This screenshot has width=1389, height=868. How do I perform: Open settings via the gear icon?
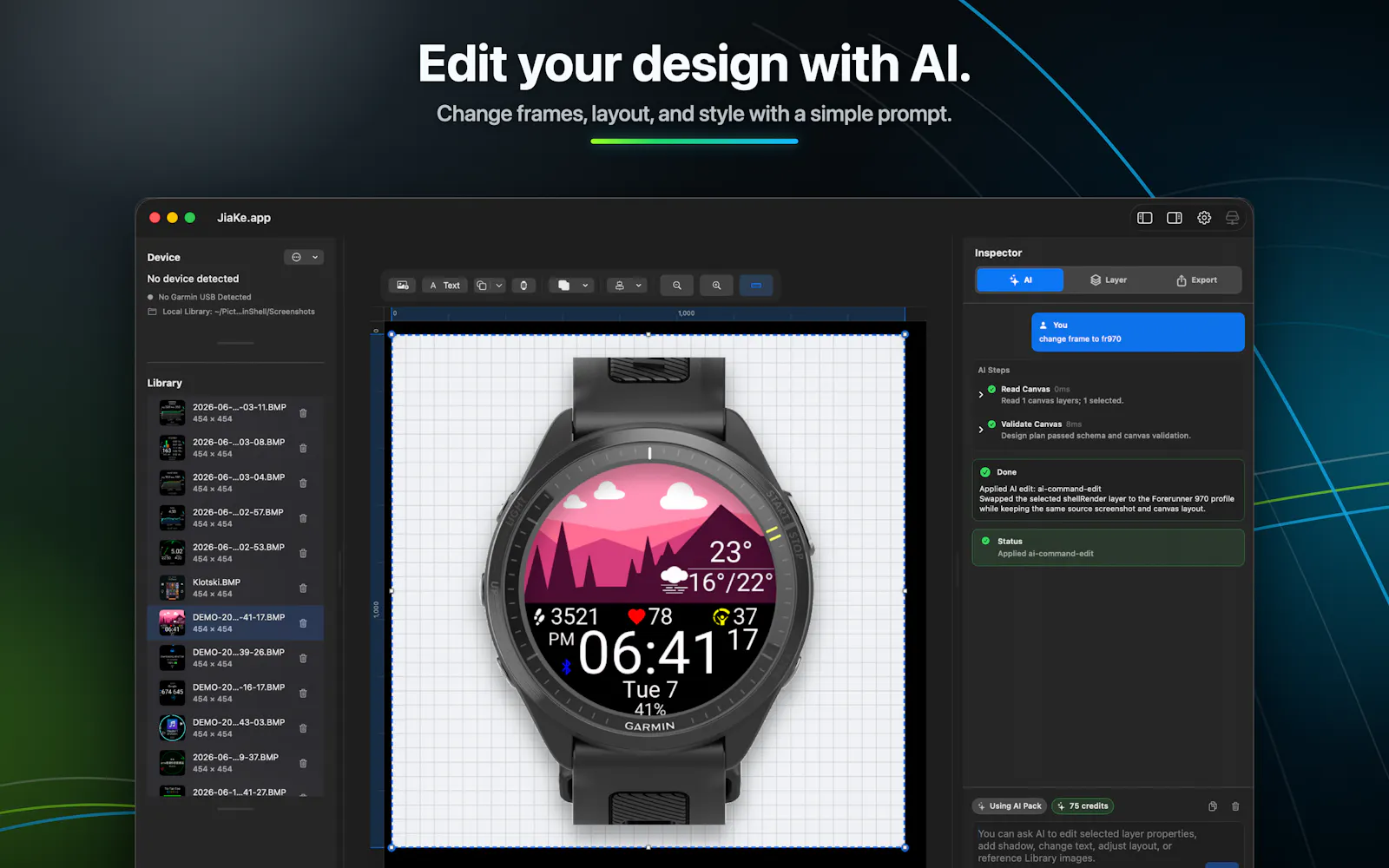click(x=1204, y=218)
